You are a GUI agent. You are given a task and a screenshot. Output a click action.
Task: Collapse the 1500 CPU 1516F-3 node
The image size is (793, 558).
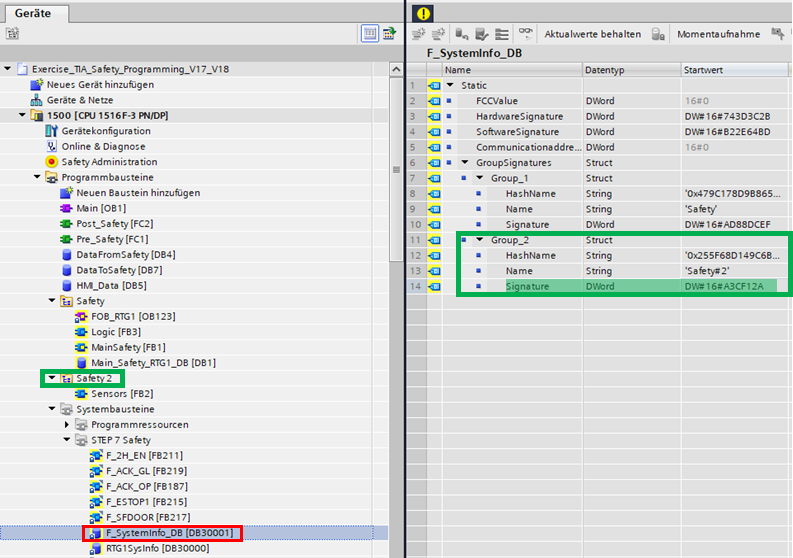(x=23, y=115)
